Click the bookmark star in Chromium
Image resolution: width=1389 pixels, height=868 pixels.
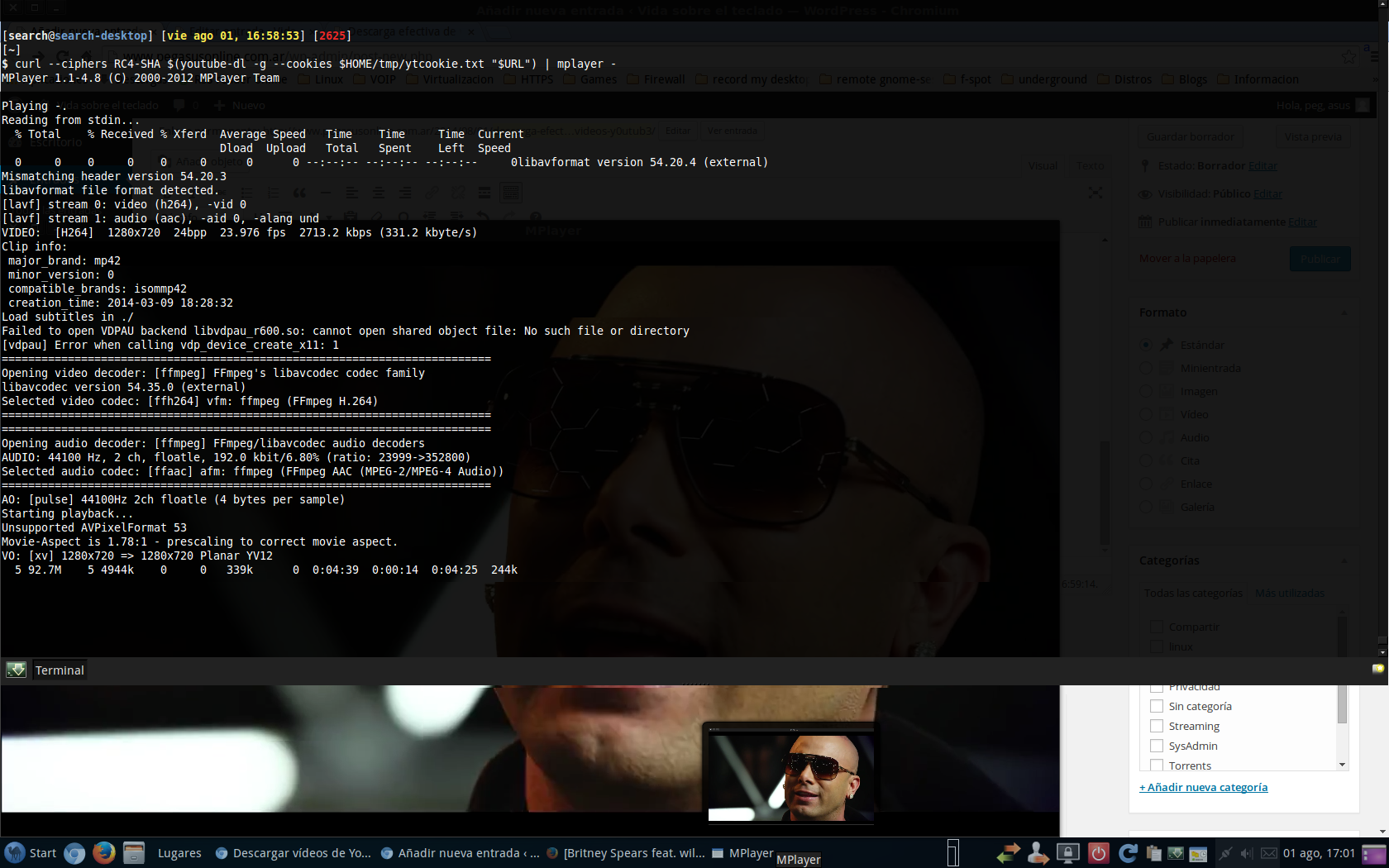click(x=1349, y=56)
